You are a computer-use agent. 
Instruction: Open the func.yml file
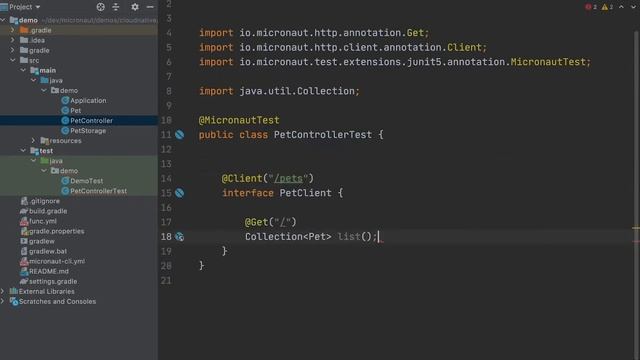point(38,221)
